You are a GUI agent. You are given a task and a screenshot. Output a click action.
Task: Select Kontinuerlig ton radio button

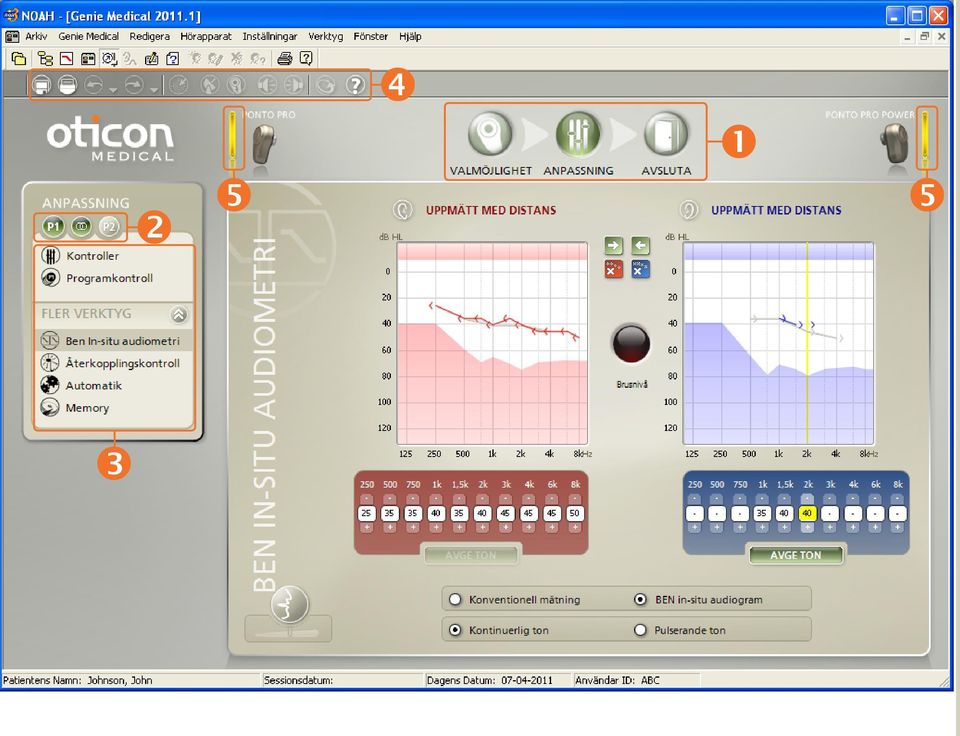click(455, 629)
